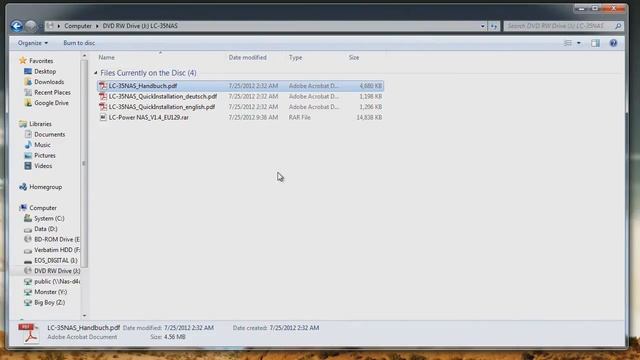Open the Organize menu
This screenshot has width=640, height=360.
point(33,43)
